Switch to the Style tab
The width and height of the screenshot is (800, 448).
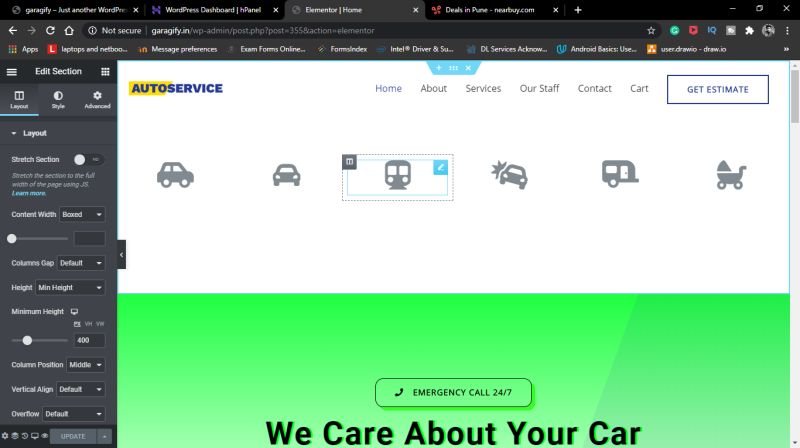(x=58, y=99)
